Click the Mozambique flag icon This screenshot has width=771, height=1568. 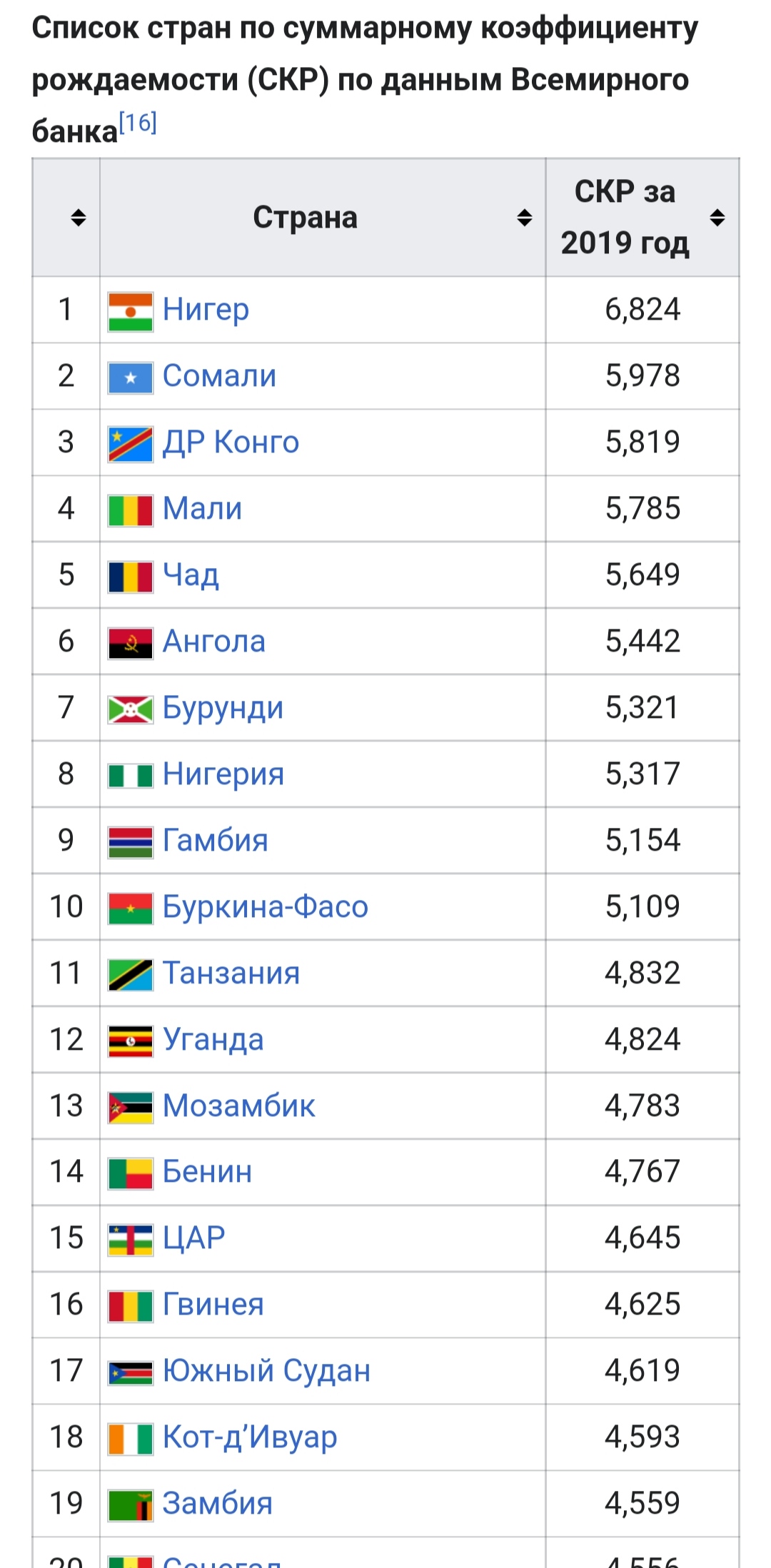point(130,1108)
